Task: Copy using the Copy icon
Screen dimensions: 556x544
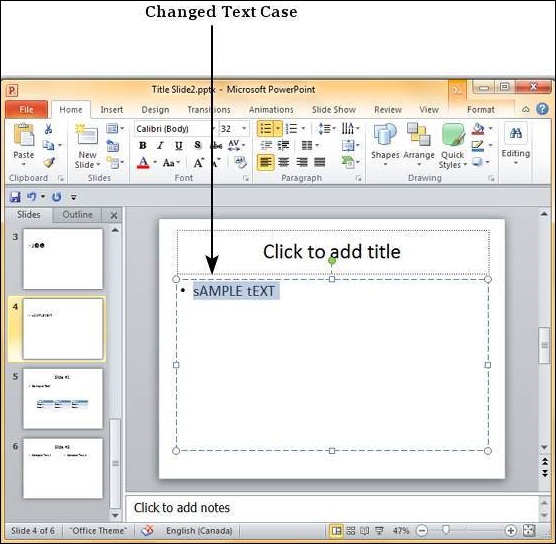Action: click(x=48, y=145)
